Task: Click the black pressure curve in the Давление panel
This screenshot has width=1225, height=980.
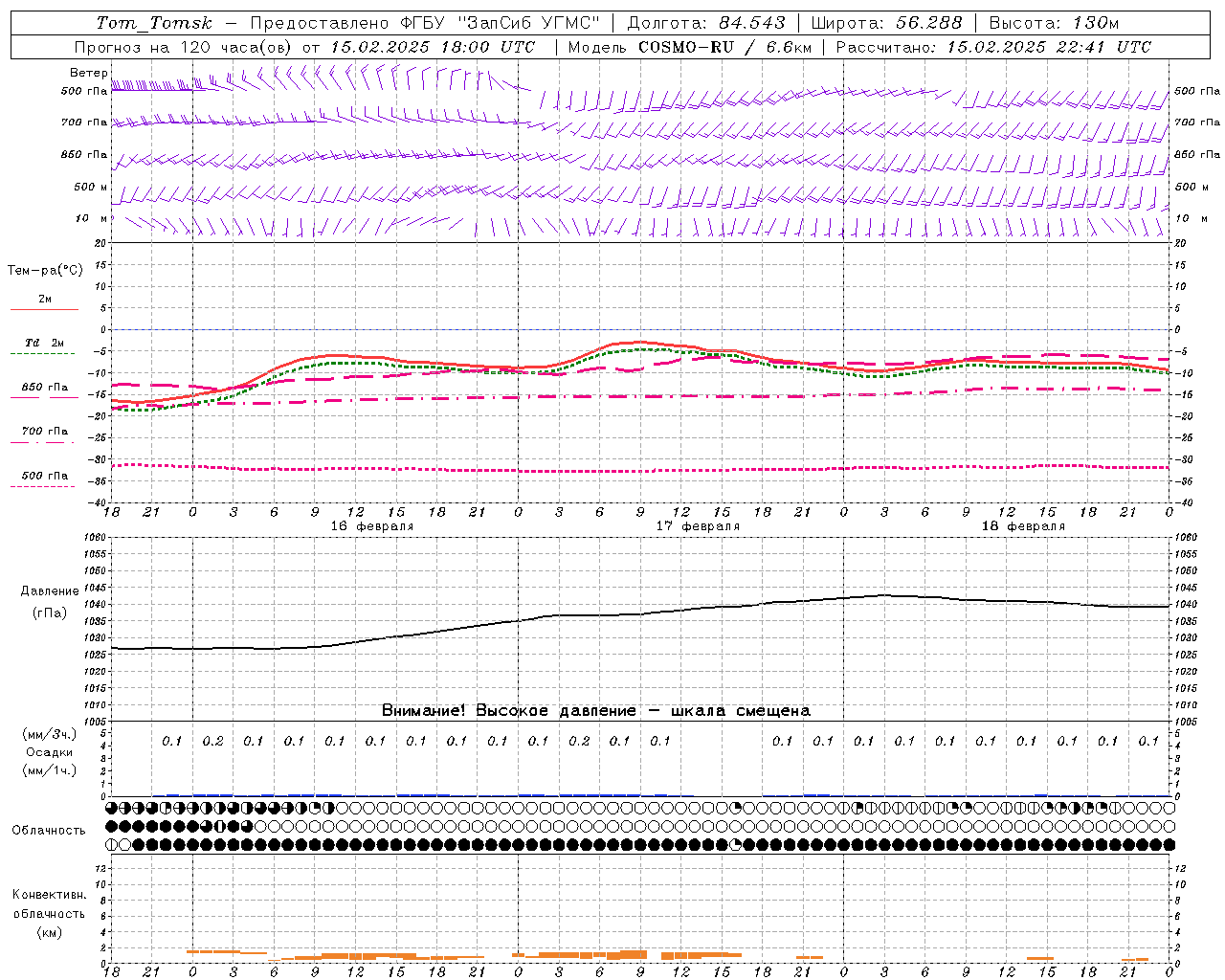Action: click(x=641, y=614)
